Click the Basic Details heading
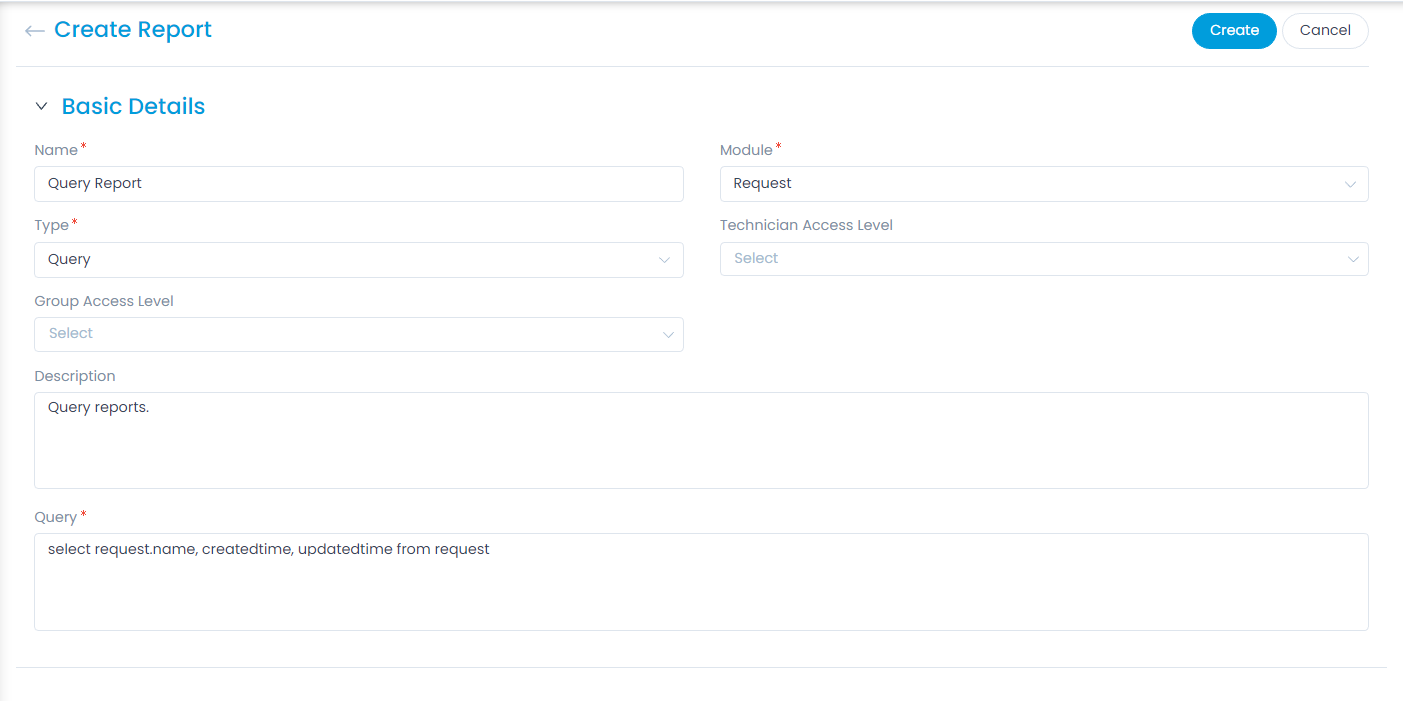 [133, 106]
